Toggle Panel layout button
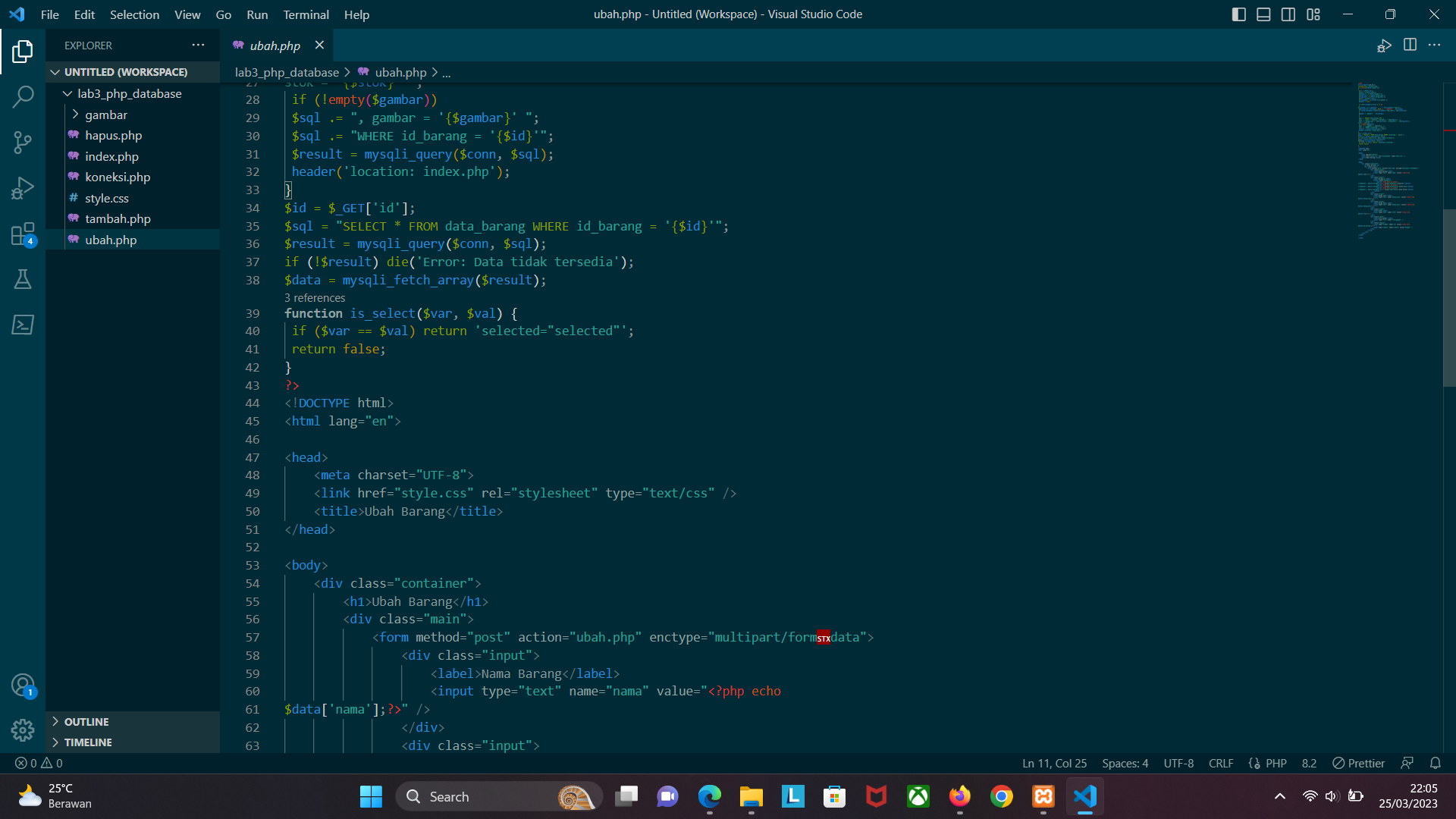Screen dimensions: 1456x819 coord(1263,14)
